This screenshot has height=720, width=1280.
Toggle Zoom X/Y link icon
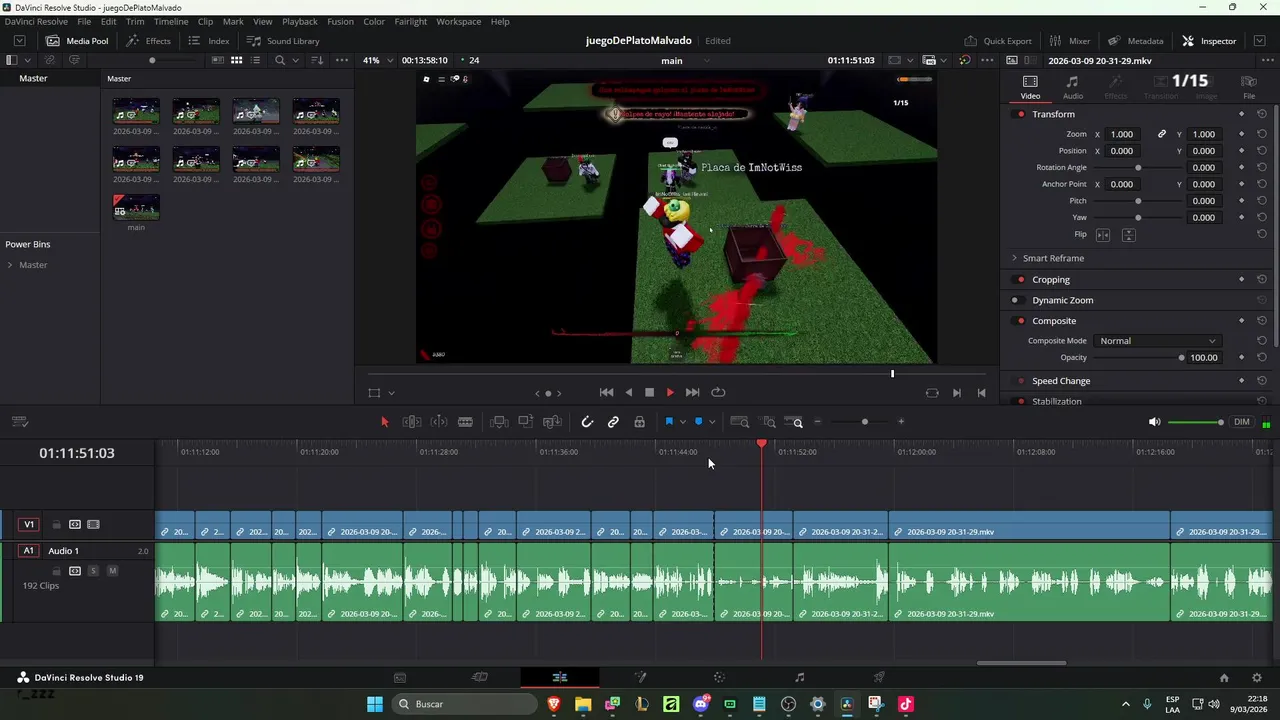click(1162, 134)
